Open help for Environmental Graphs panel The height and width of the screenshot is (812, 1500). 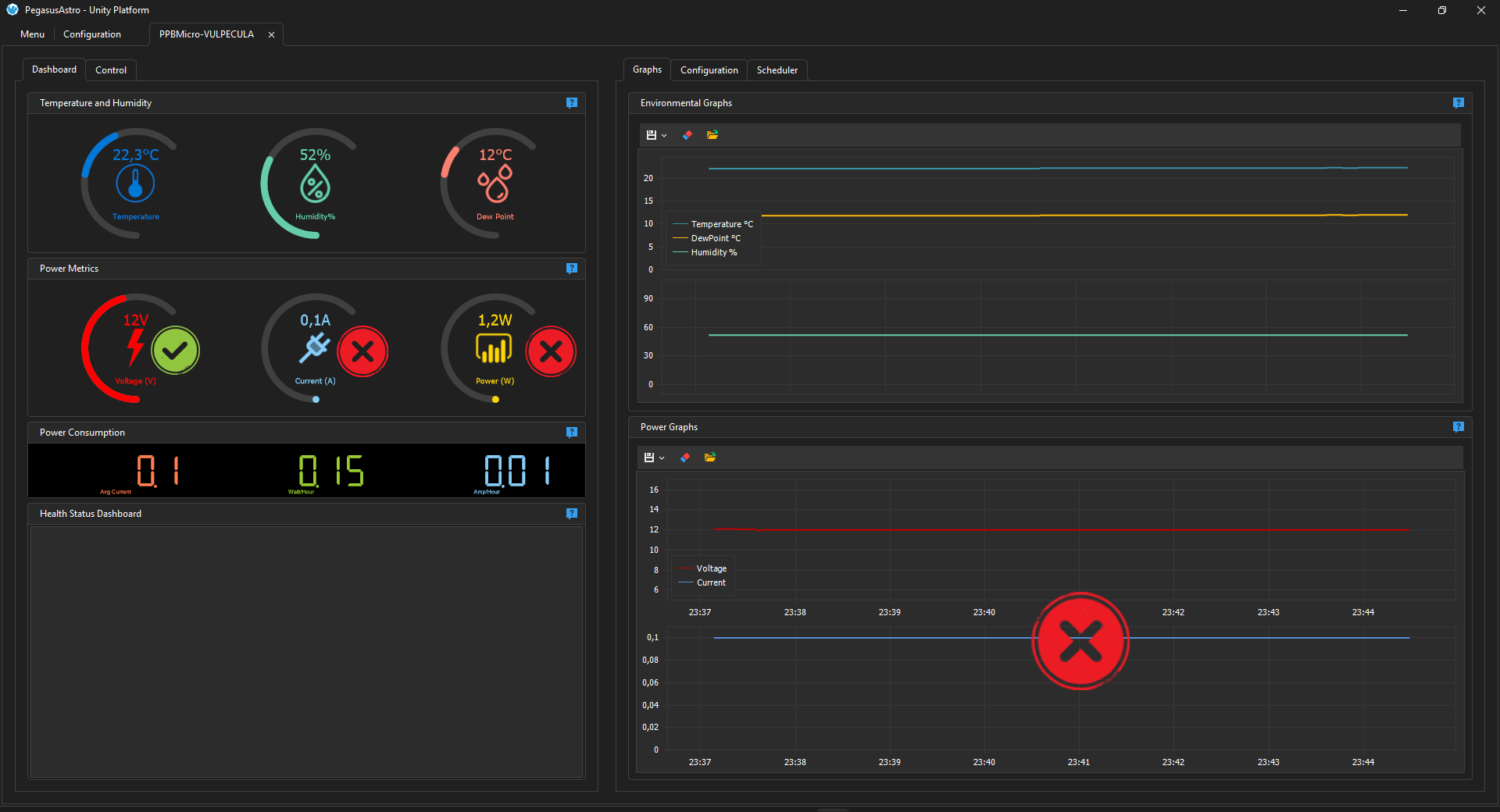coord(1458,103)
